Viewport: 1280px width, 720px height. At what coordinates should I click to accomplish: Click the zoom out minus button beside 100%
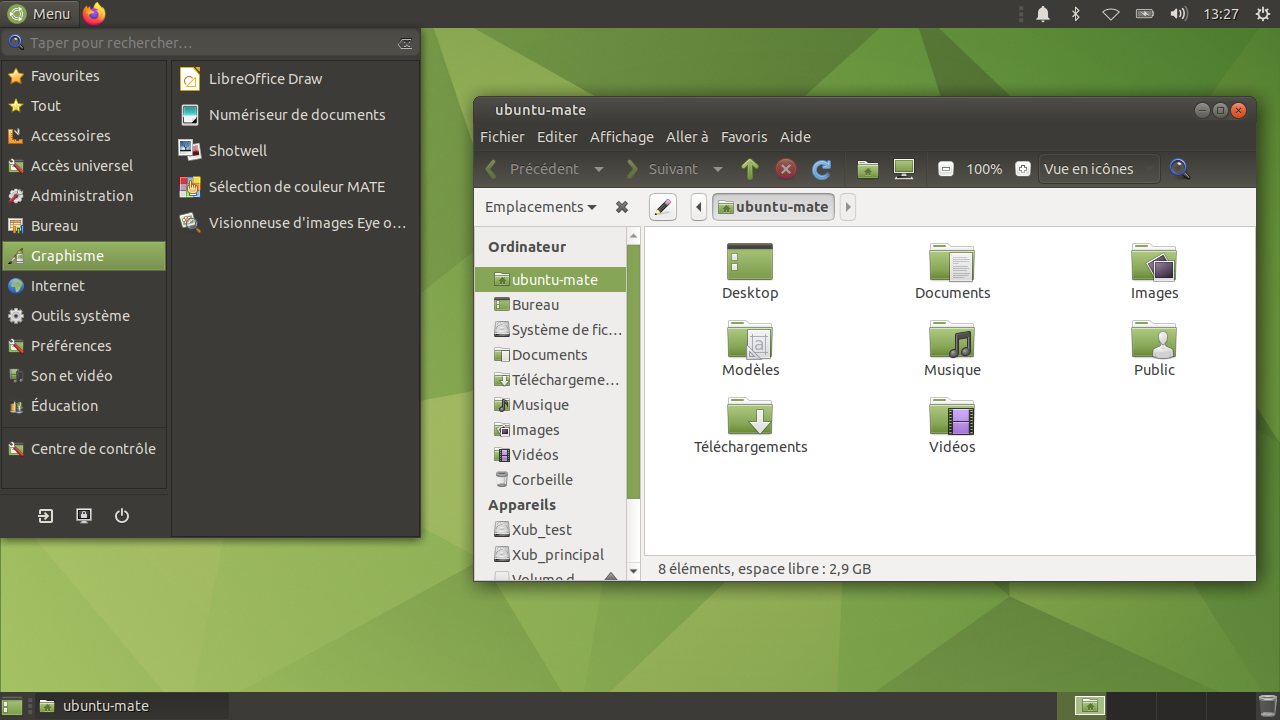tap(945, 169)
